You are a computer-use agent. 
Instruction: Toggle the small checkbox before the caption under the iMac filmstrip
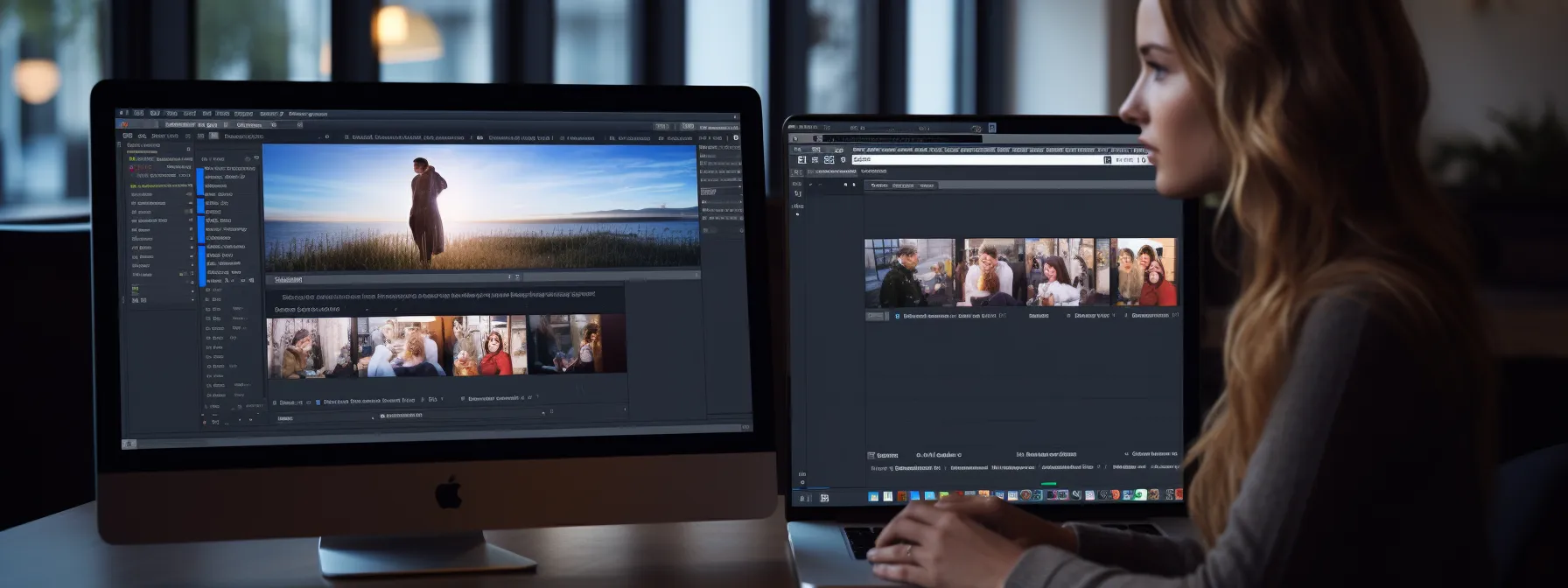click(318, 402)
